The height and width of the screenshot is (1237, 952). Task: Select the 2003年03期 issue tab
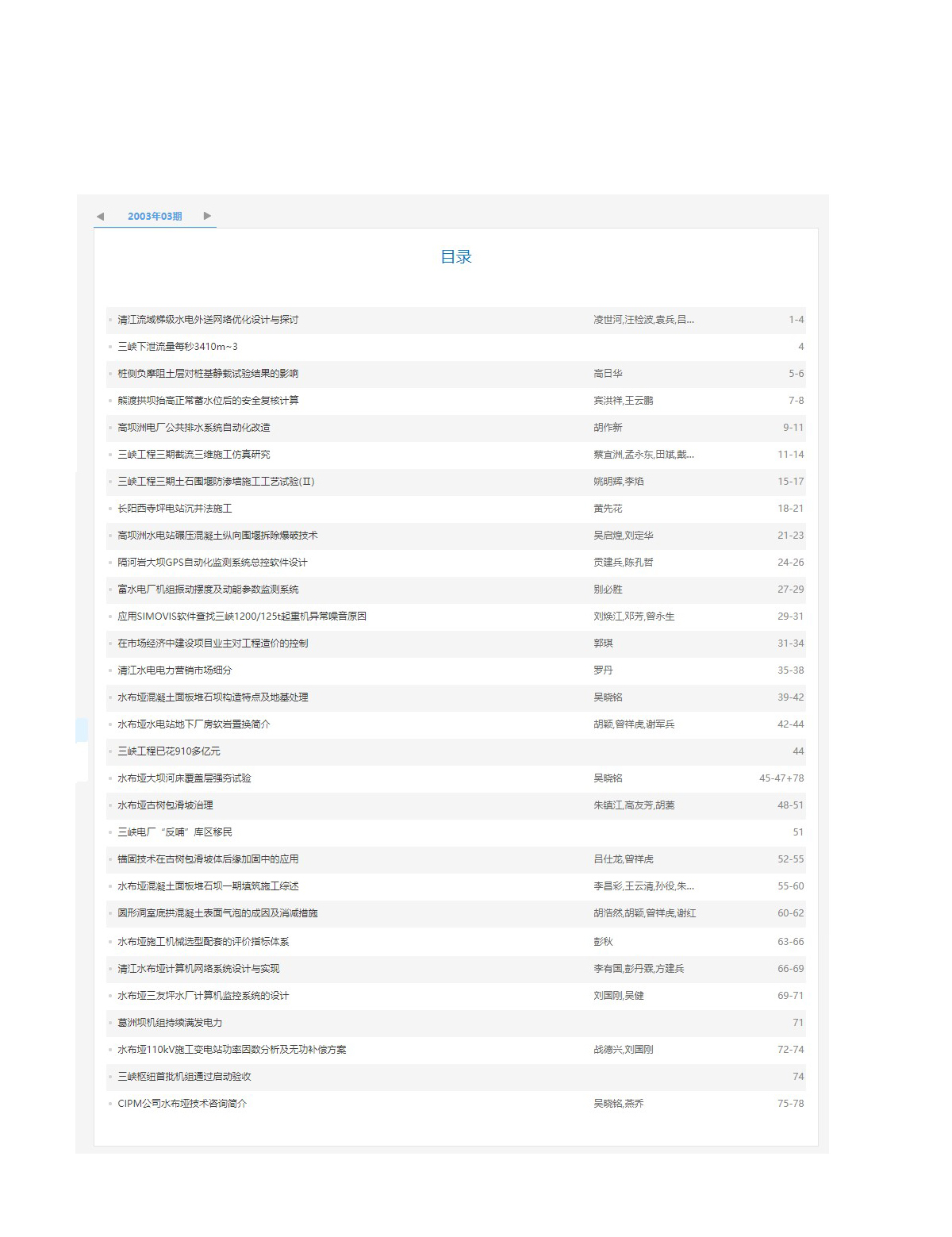coord(155,216)
